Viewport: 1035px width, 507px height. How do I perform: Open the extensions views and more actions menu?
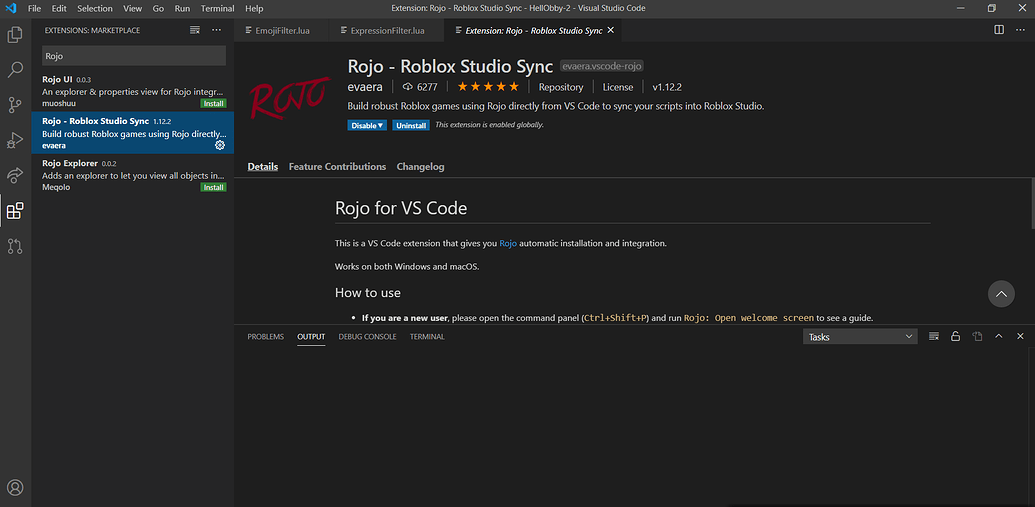[217, 30]
